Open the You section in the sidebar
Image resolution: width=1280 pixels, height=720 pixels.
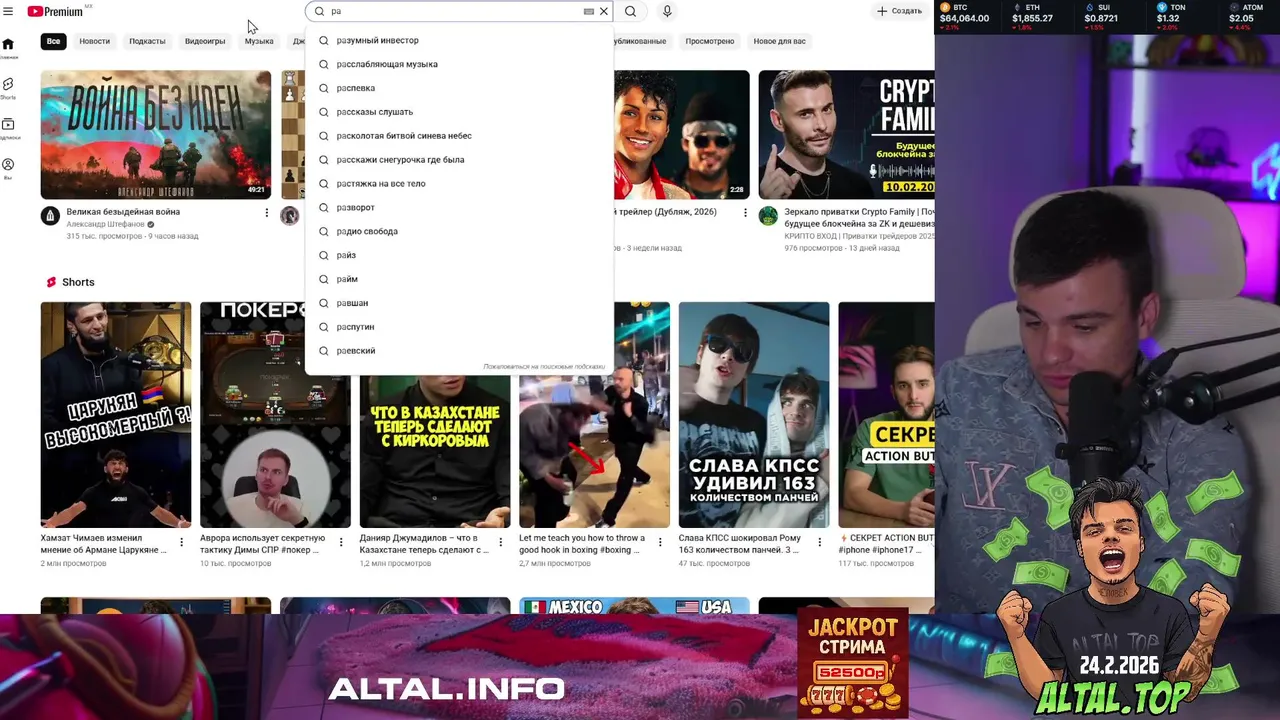[x=8, y=168]
